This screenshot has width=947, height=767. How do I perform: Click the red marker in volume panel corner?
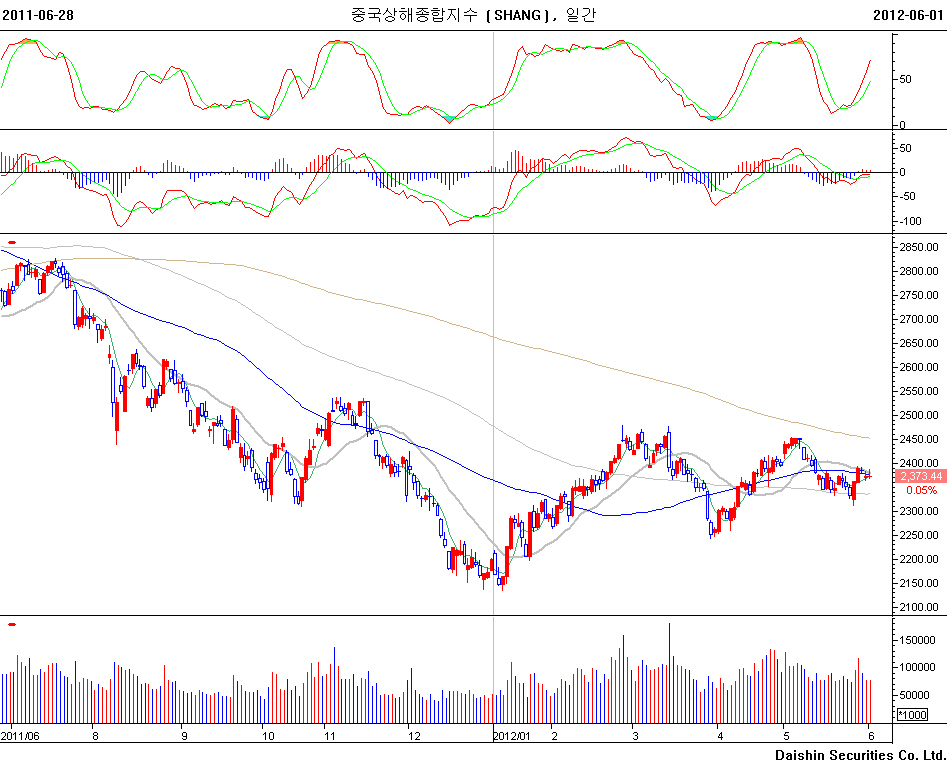(11, 624)
